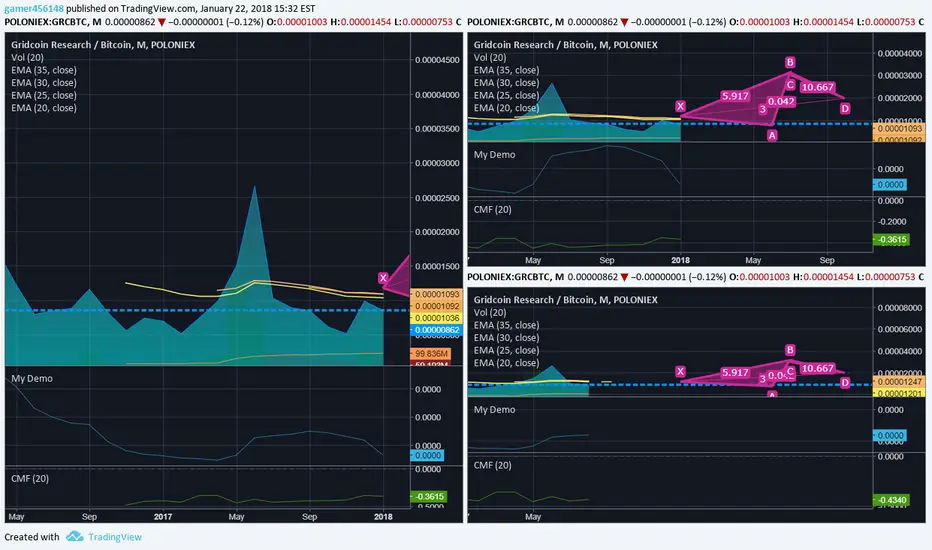Viewport: 932px width, 550px height.
Task: Select EMA (25, close) legend in the left chart
Action: coord(43,95)
